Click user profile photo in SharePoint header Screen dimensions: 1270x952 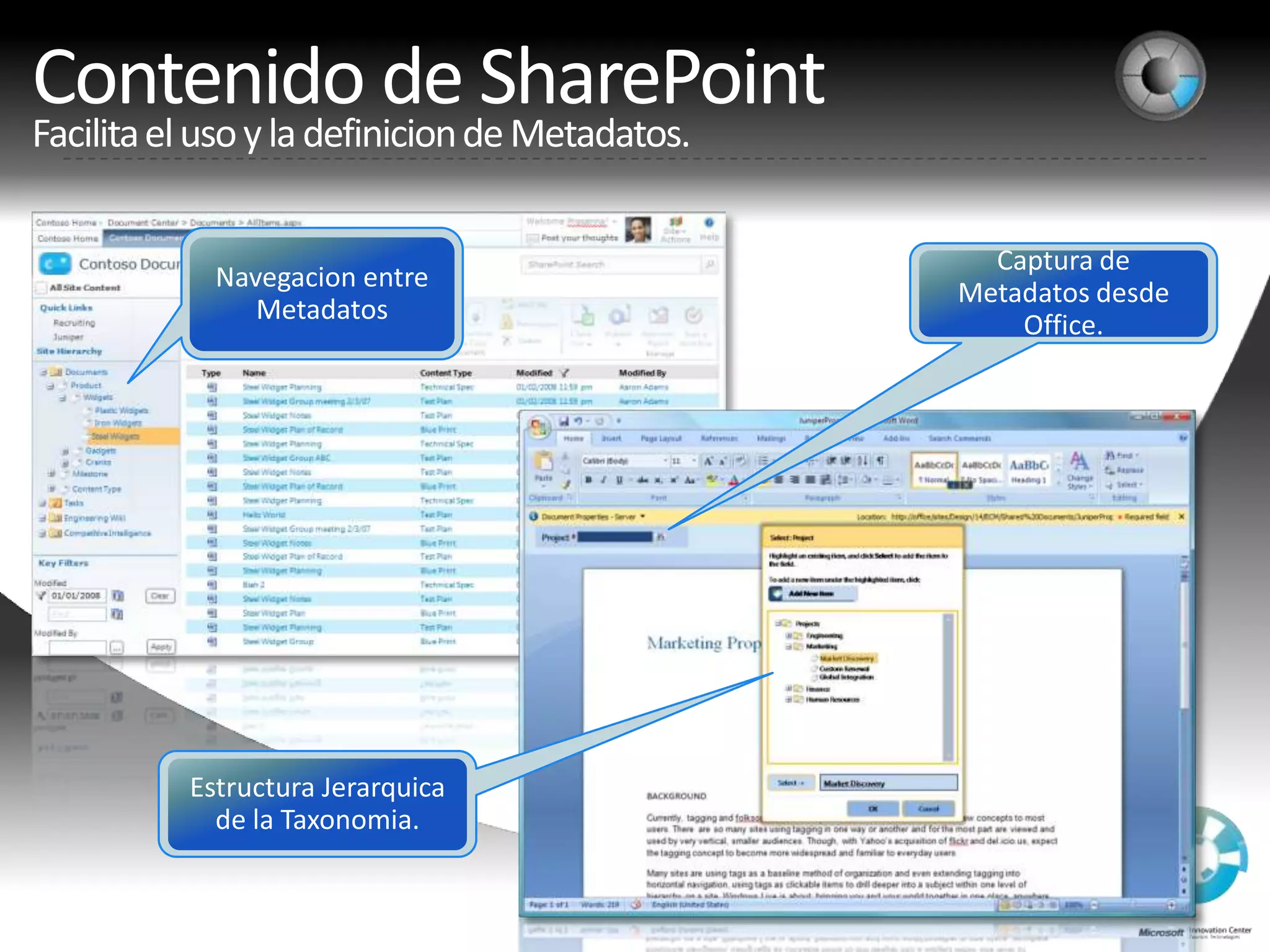click(638, 229)
